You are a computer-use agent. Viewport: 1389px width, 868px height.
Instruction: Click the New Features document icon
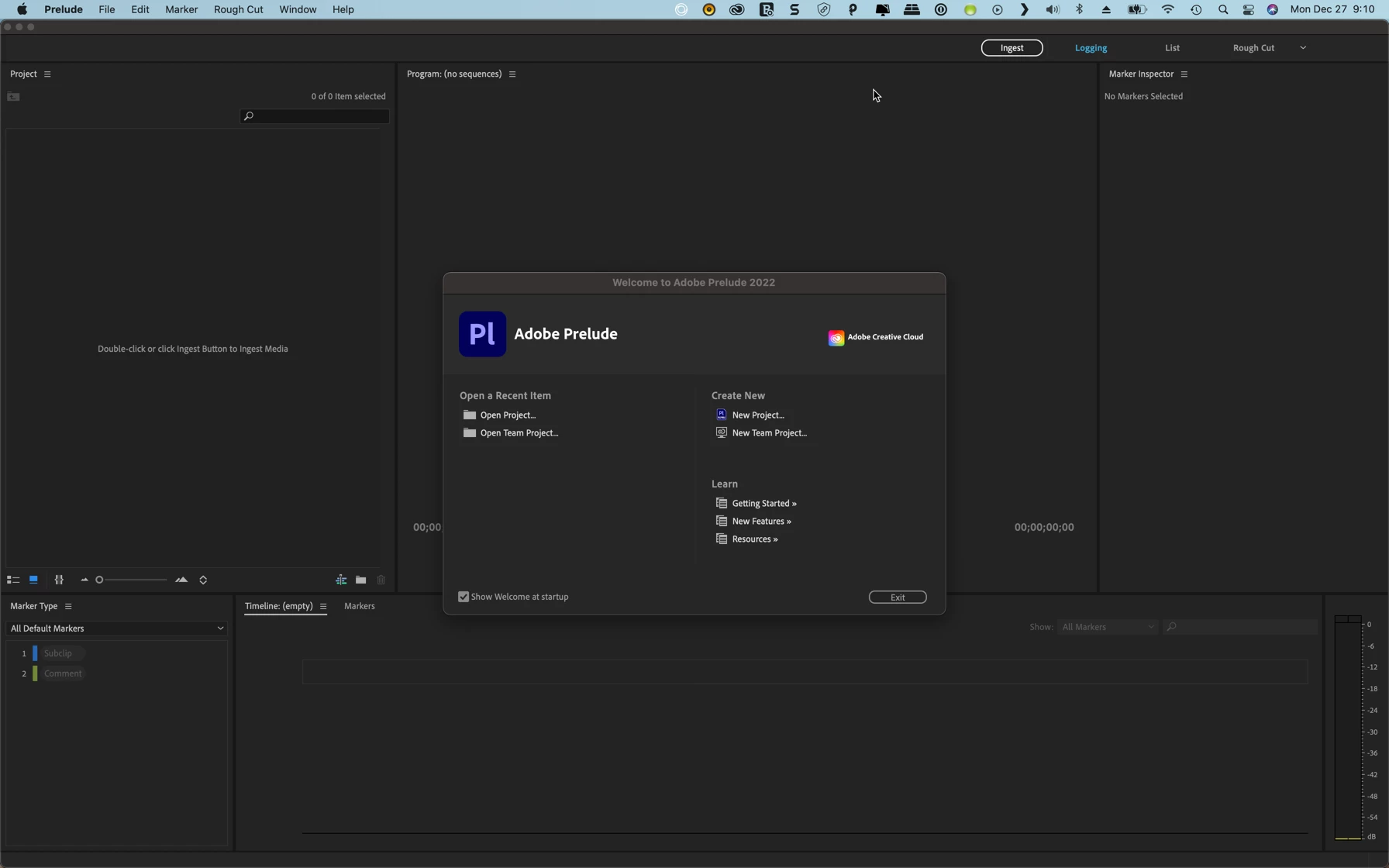[x=722, y=521]
